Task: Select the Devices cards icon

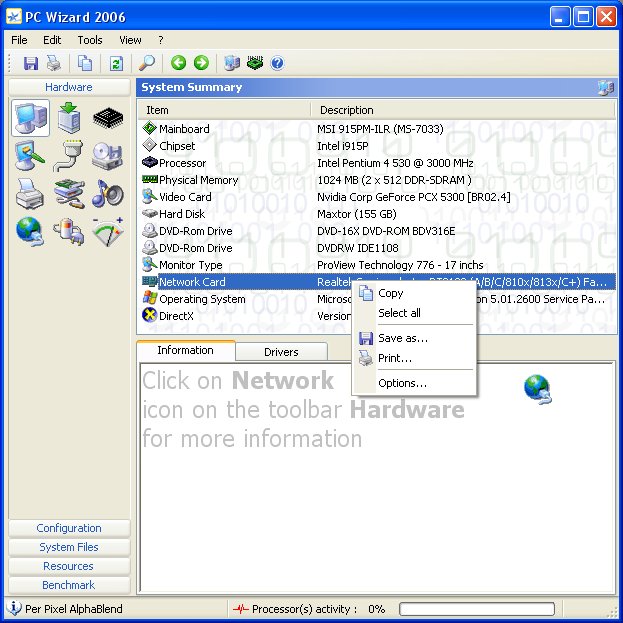Action: point(69,194)
